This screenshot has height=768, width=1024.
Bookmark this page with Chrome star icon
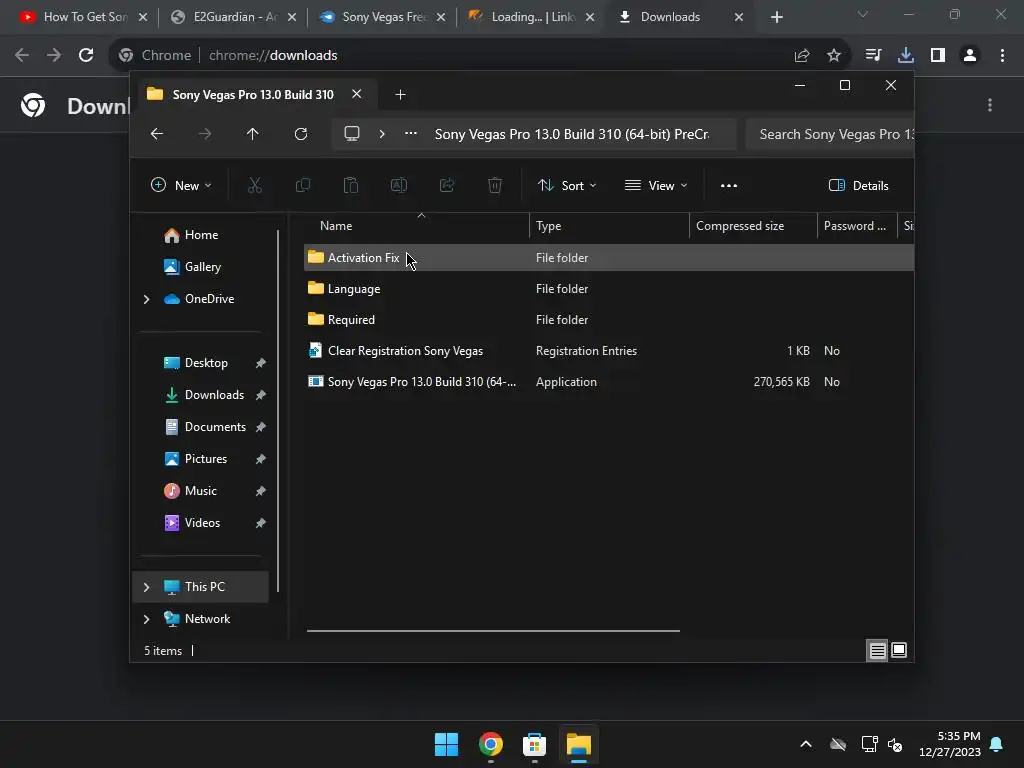pyautogui.click(x=834, y=56)
